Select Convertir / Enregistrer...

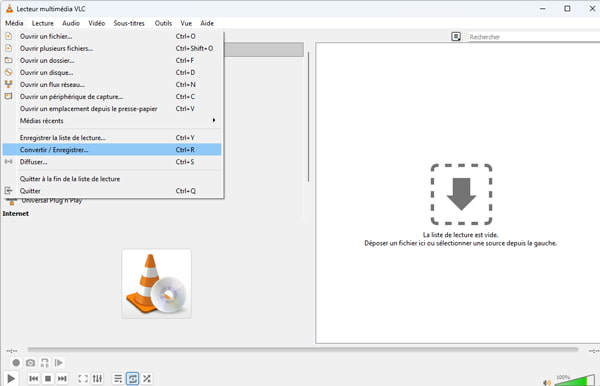pos(112,150)
